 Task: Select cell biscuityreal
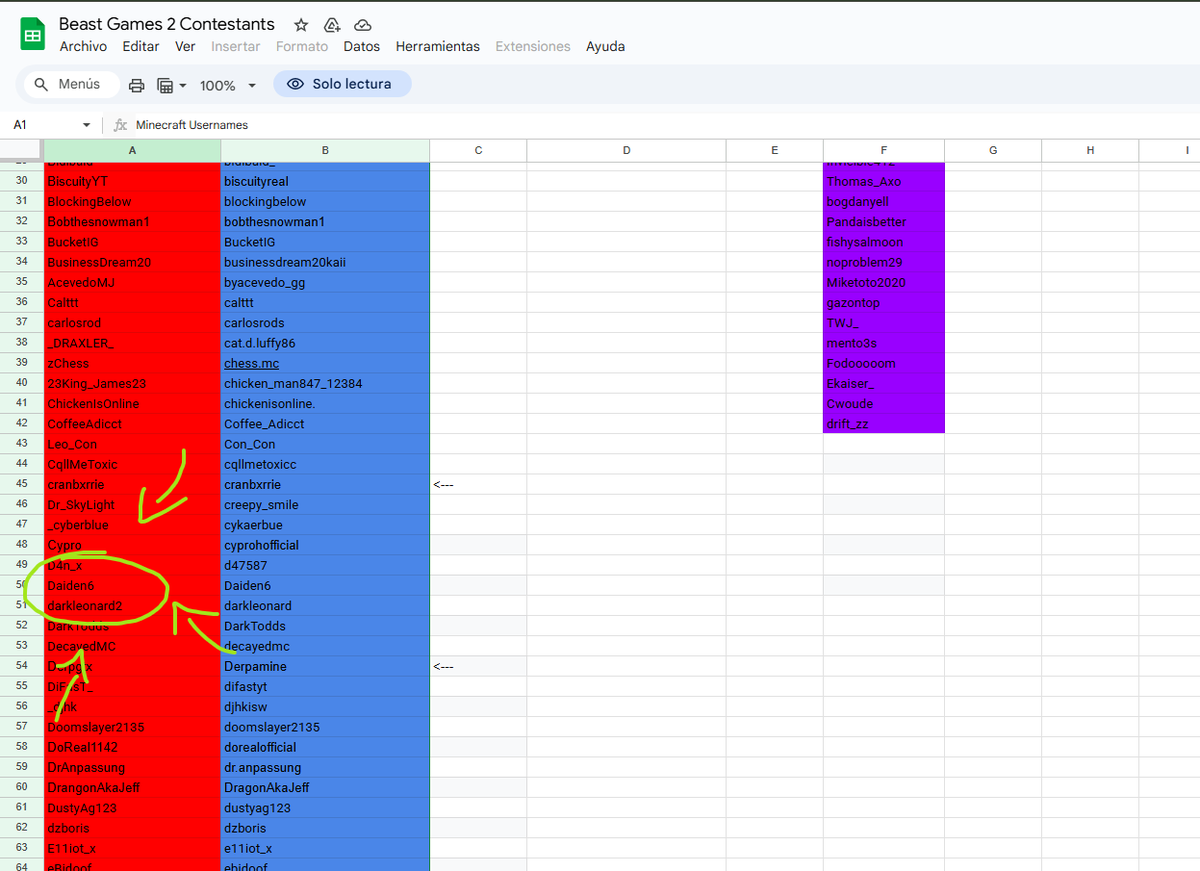[x=325, y=181]
